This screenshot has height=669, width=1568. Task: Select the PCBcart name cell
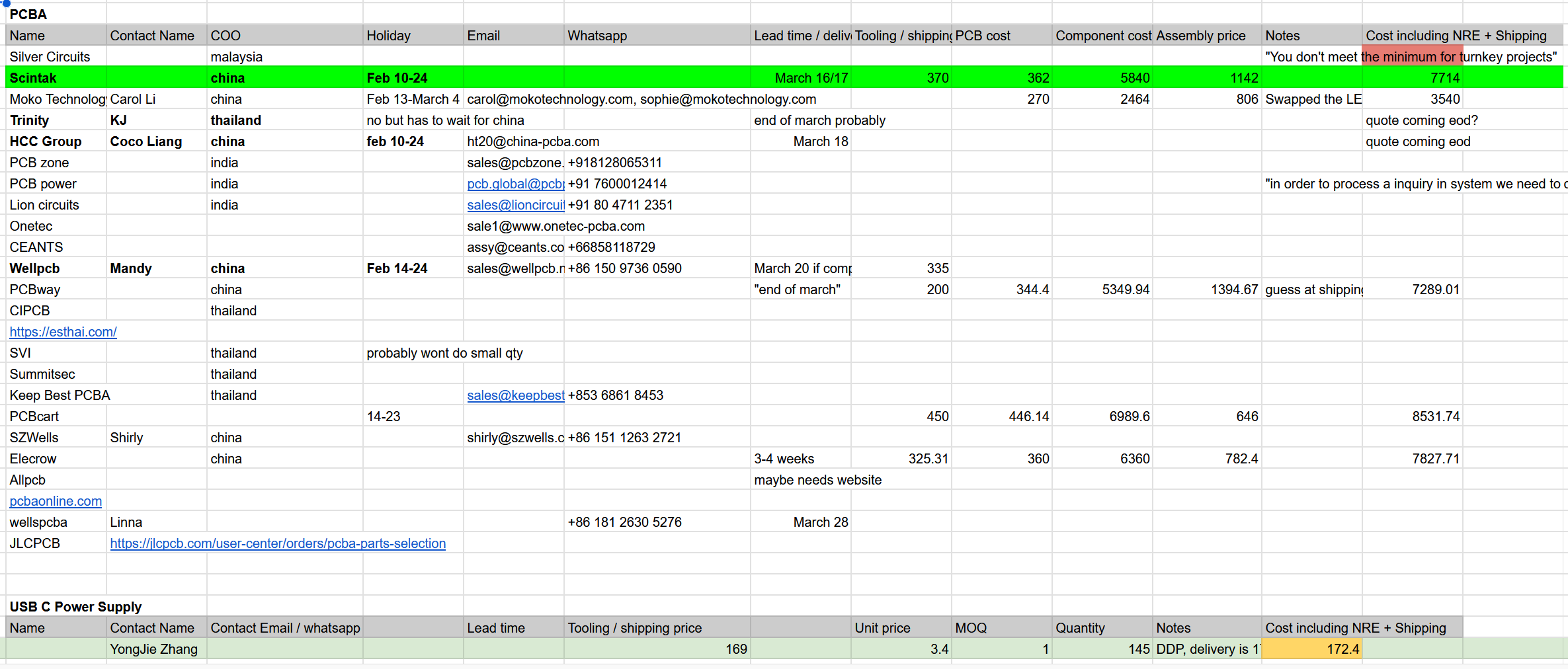[x=56, y=416]
